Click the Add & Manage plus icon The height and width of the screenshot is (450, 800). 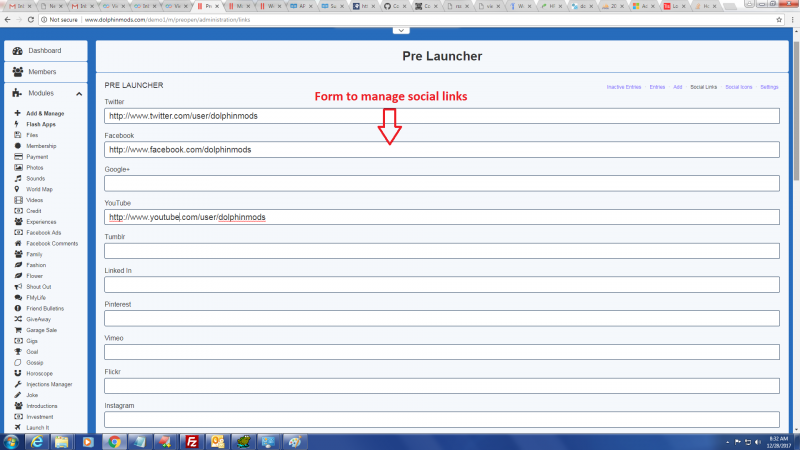(17, 113)
